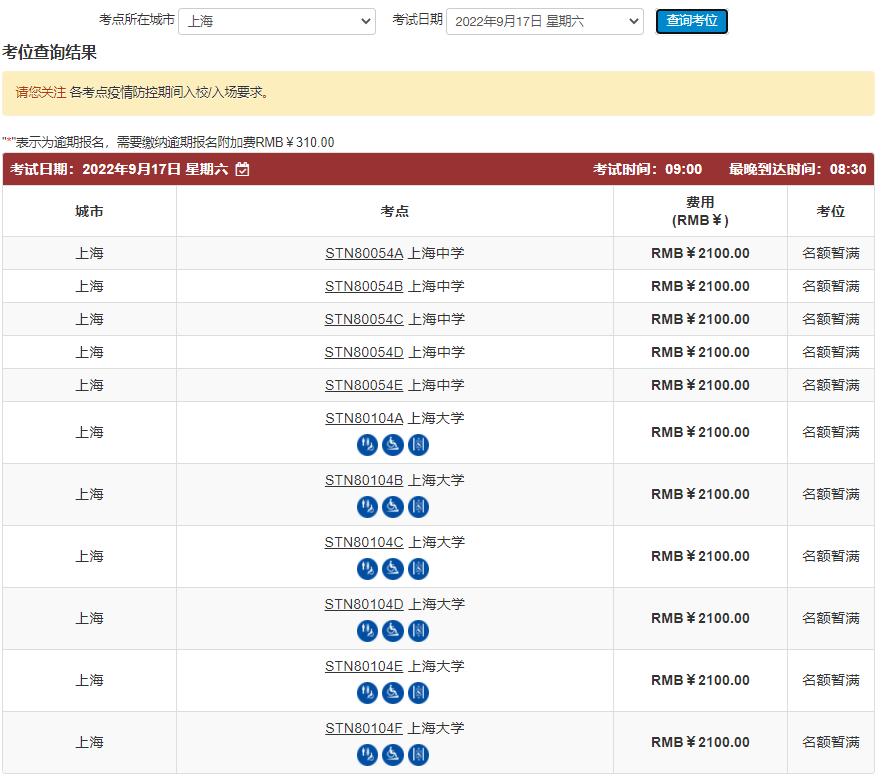The image size is (881, 780).
Task: Open the 考试日期 exam date dropdown
Action: pos(544,21)
